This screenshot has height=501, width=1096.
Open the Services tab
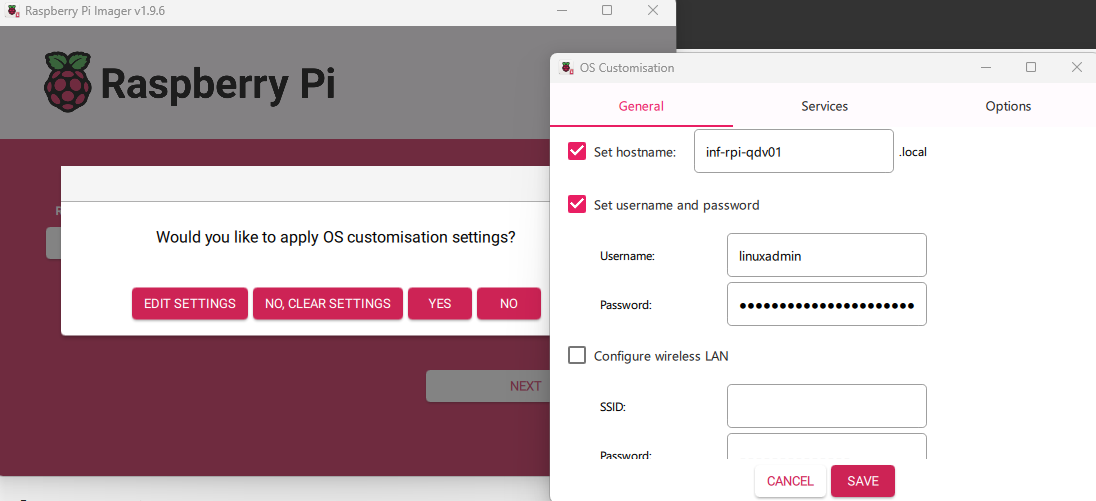click(824, 106)
